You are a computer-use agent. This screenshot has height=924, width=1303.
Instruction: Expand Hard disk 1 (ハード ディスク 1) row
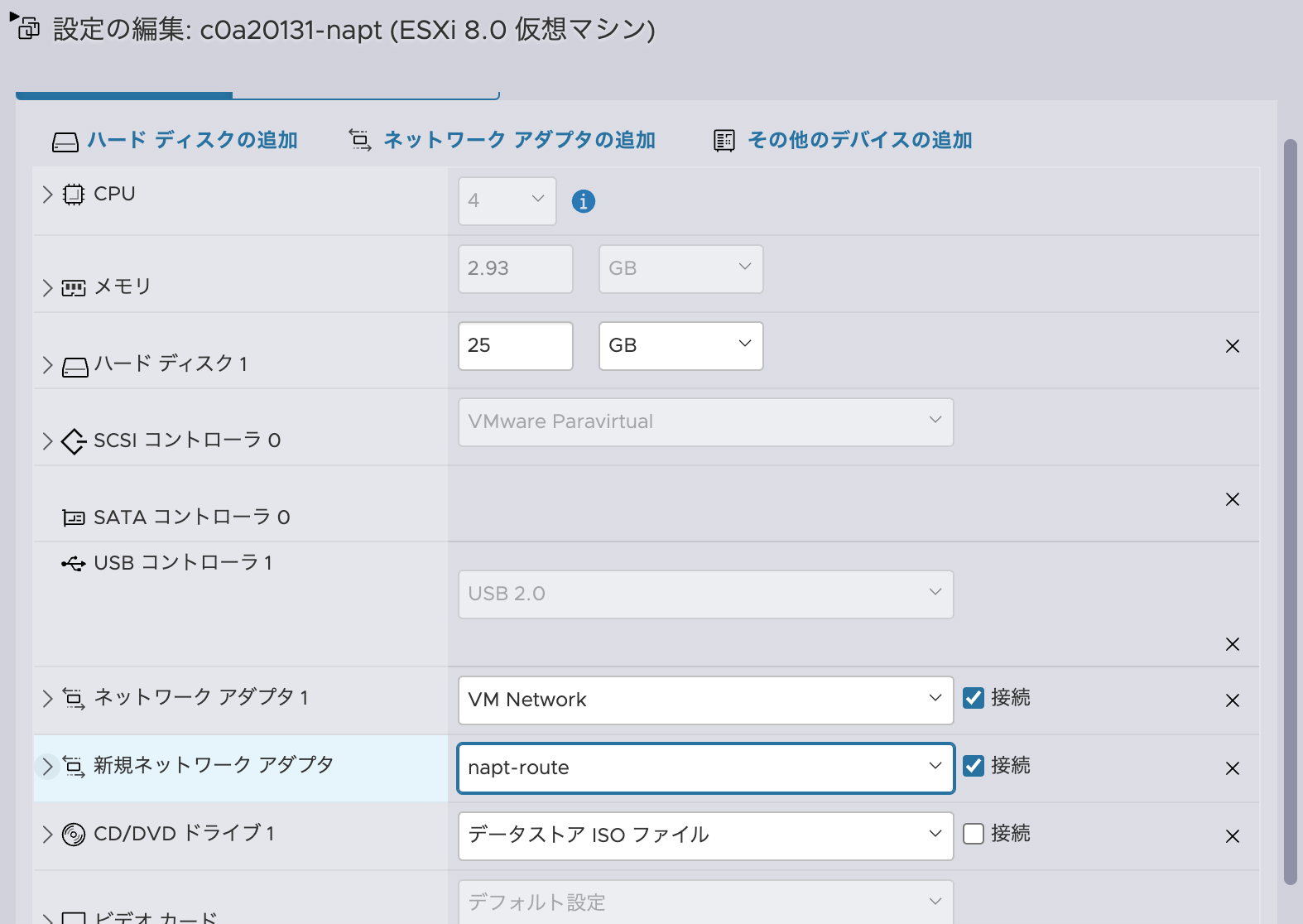47,365
